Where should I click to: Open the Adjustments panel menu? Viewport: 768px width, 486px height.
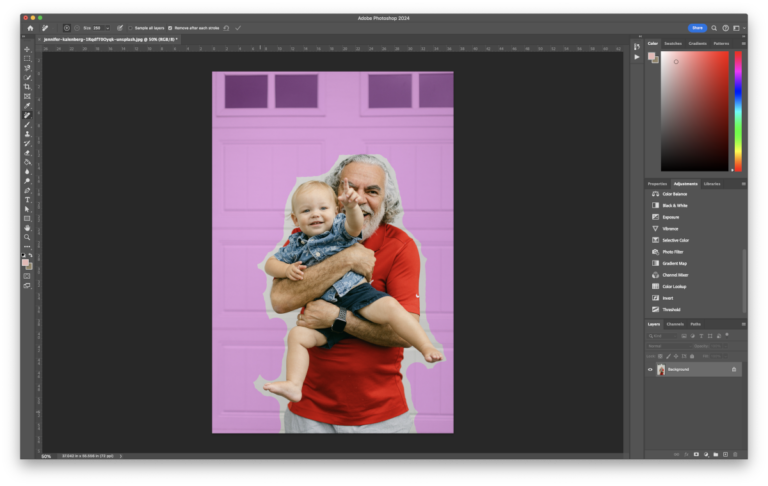coord(744,184)
